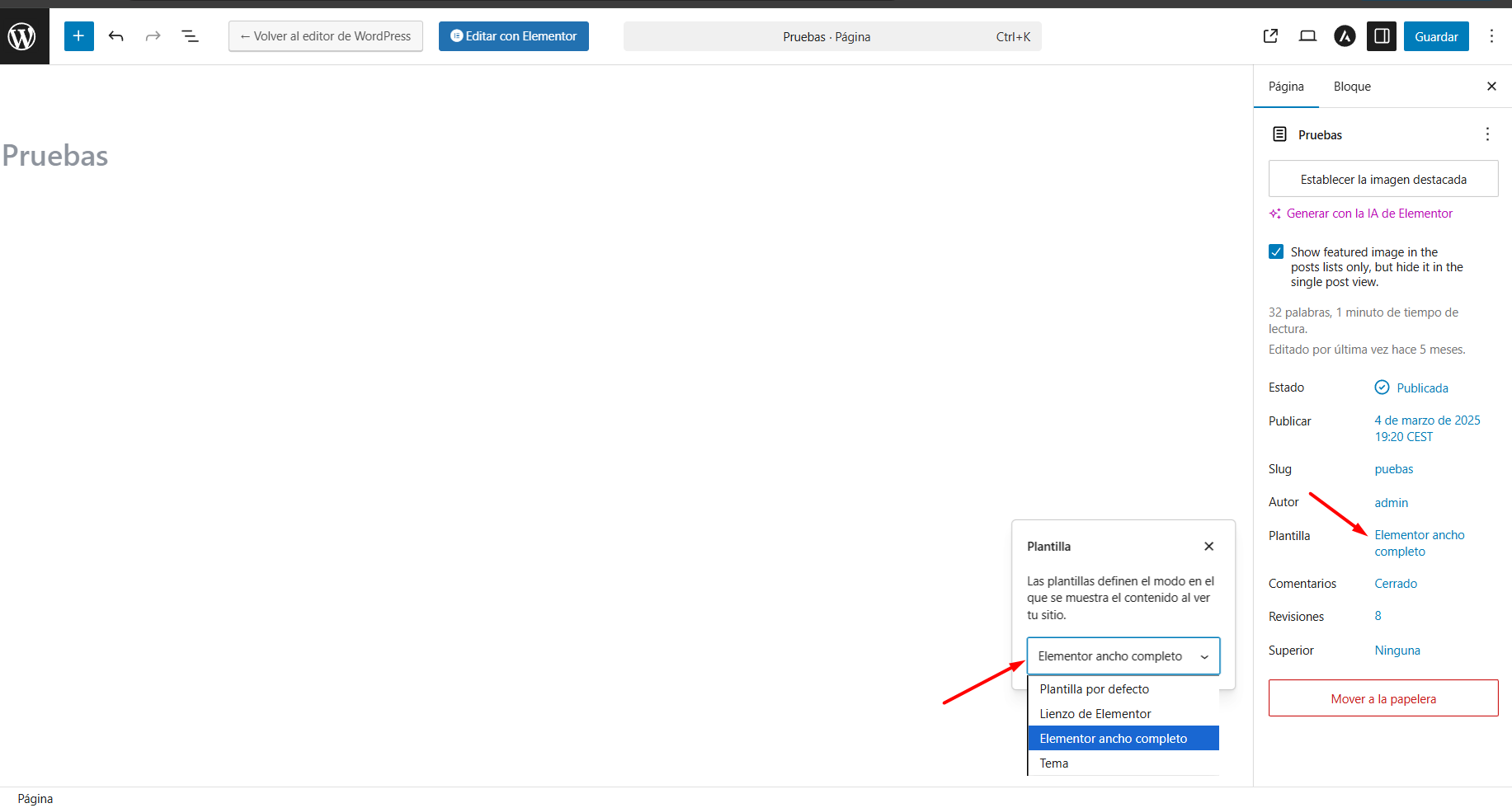Open the editor options three-dot menu
1512x808 pixels.
pos(1491,36)
